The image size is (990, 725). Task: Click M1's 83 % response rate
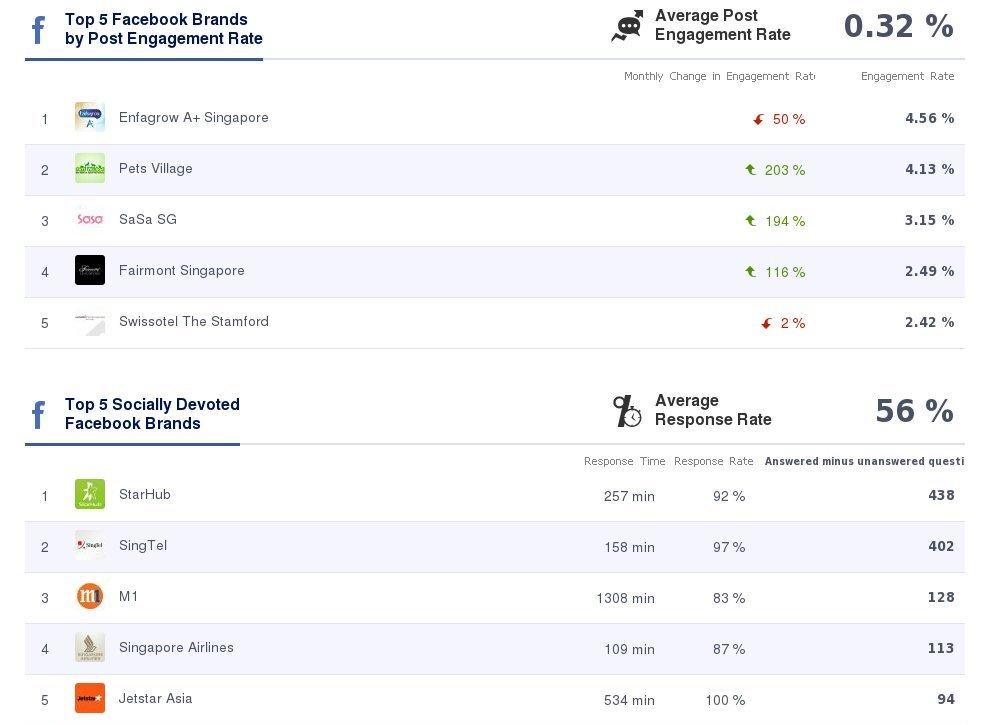coord(729,598)
